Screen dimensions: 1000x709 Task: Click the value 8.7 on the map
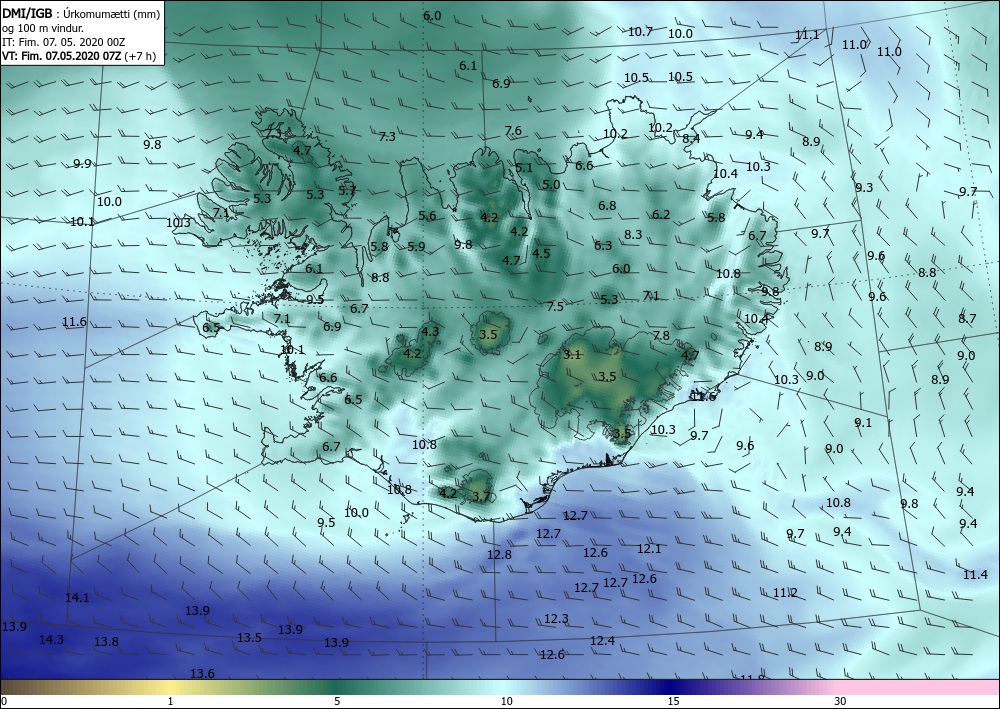967,319
